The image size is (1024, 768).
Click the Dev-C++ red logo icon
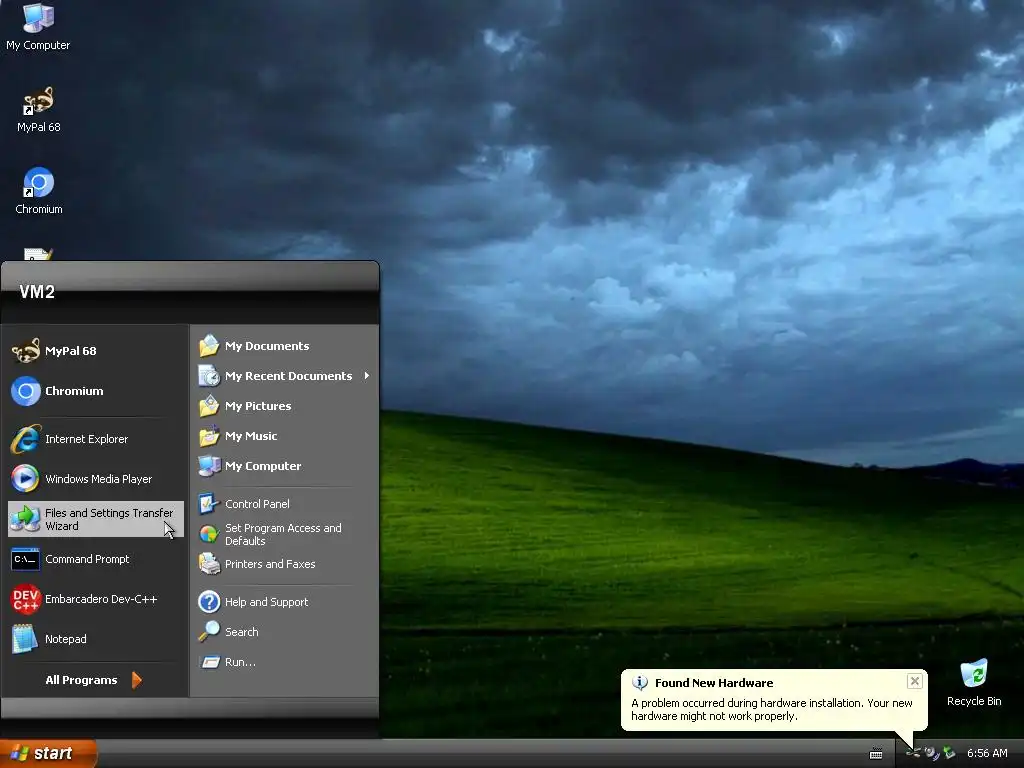click(x=25, y=599)
